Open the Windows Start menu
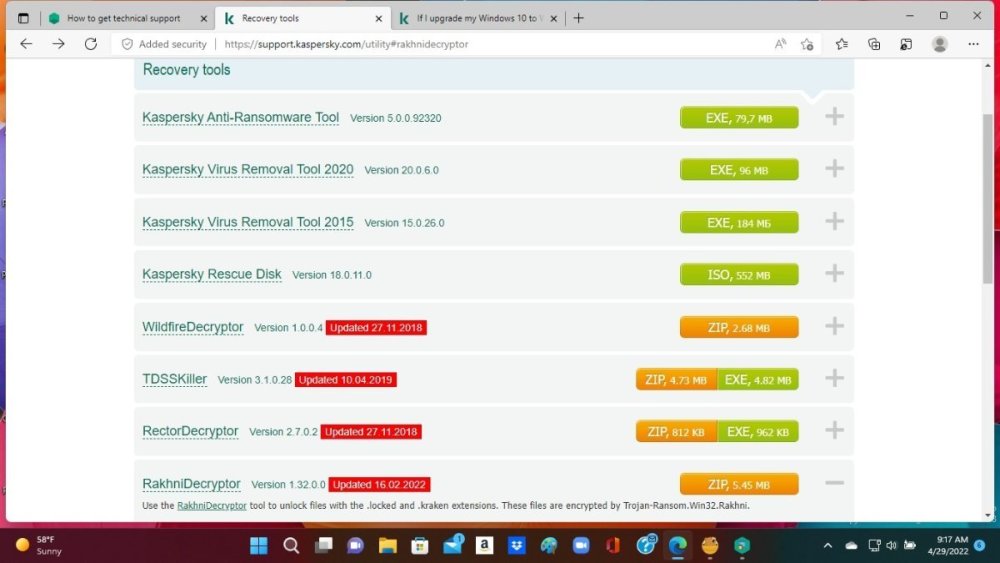Viewport: 1000px width, 563px height. point(259,546)
